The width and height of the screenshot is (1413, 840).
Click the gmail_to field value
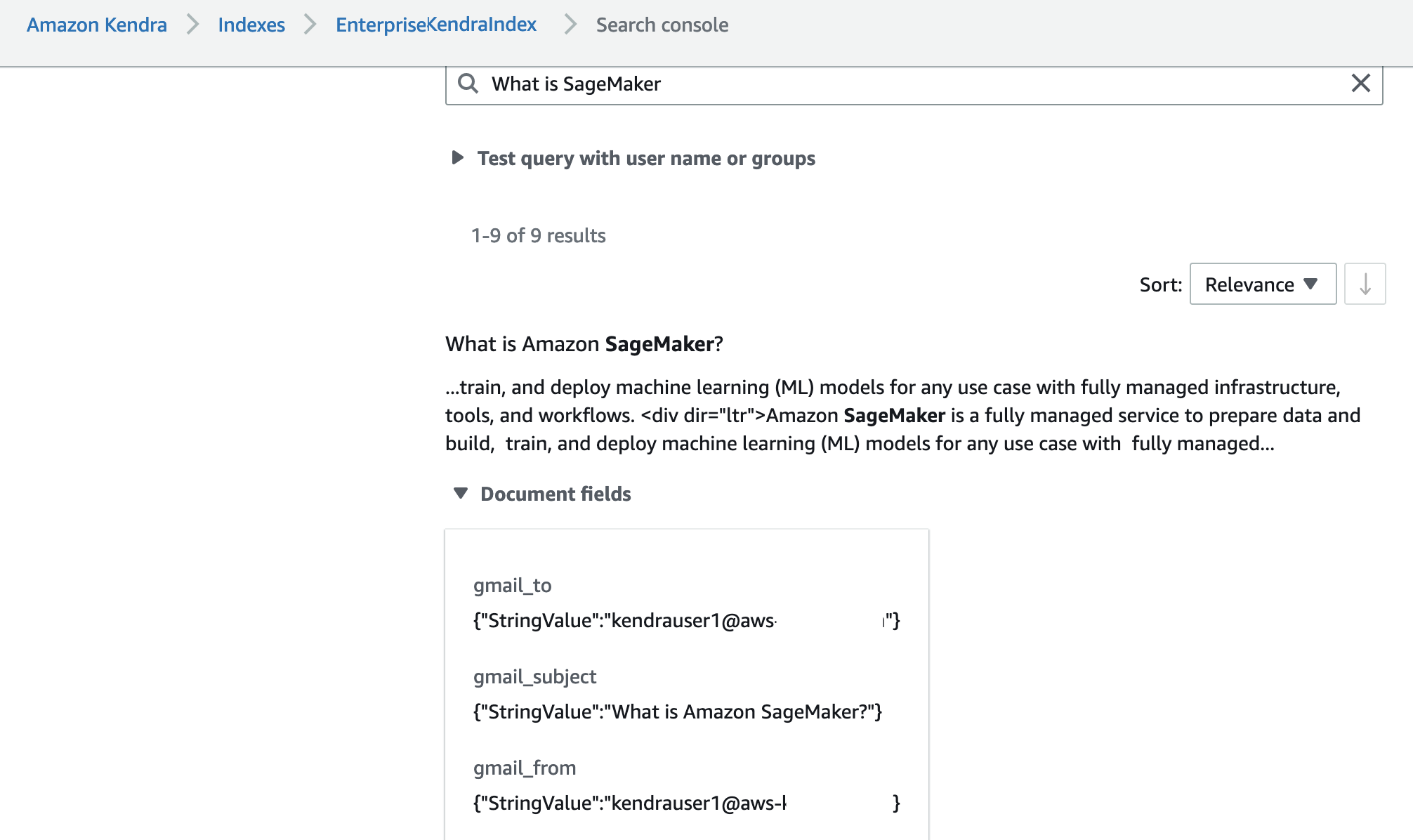tap(624, 621)
